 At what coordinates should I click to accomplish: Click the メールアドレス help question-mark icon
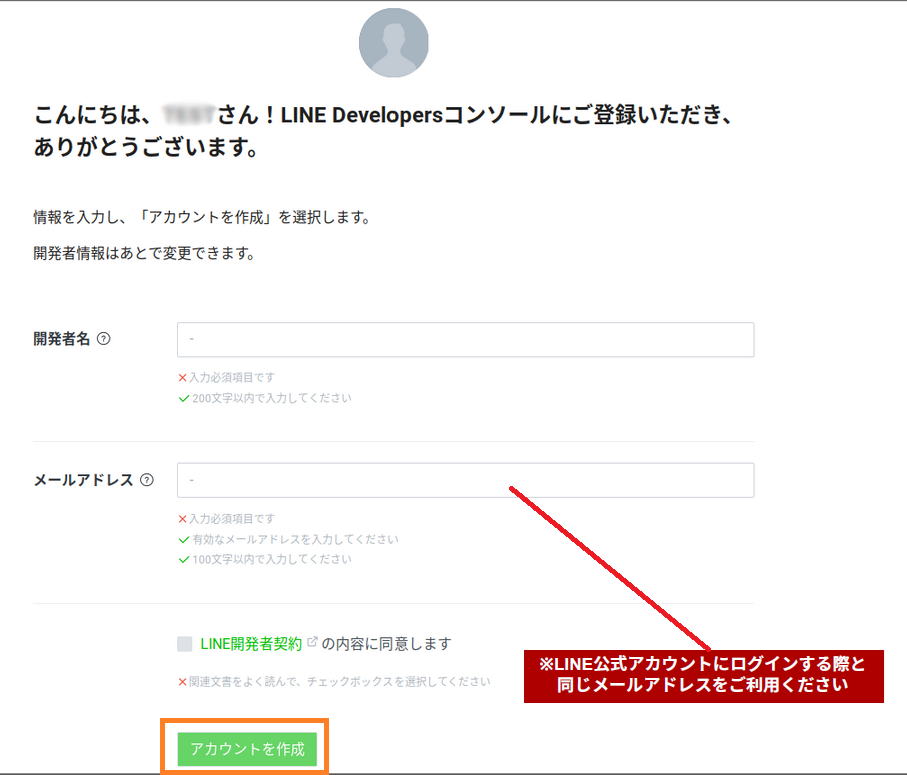(x=148, y=480)
